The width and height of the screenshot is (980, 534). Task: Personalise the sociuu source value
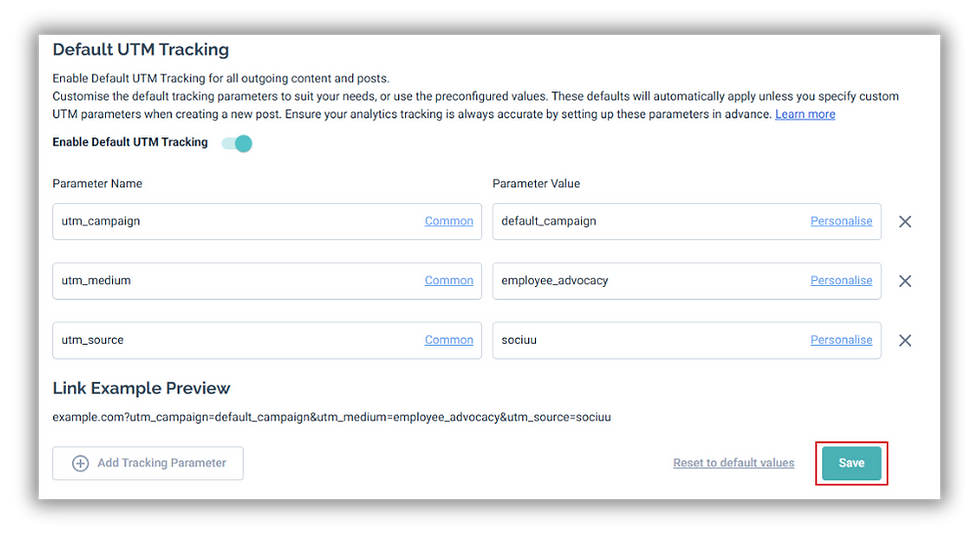(x=841, y=340)
